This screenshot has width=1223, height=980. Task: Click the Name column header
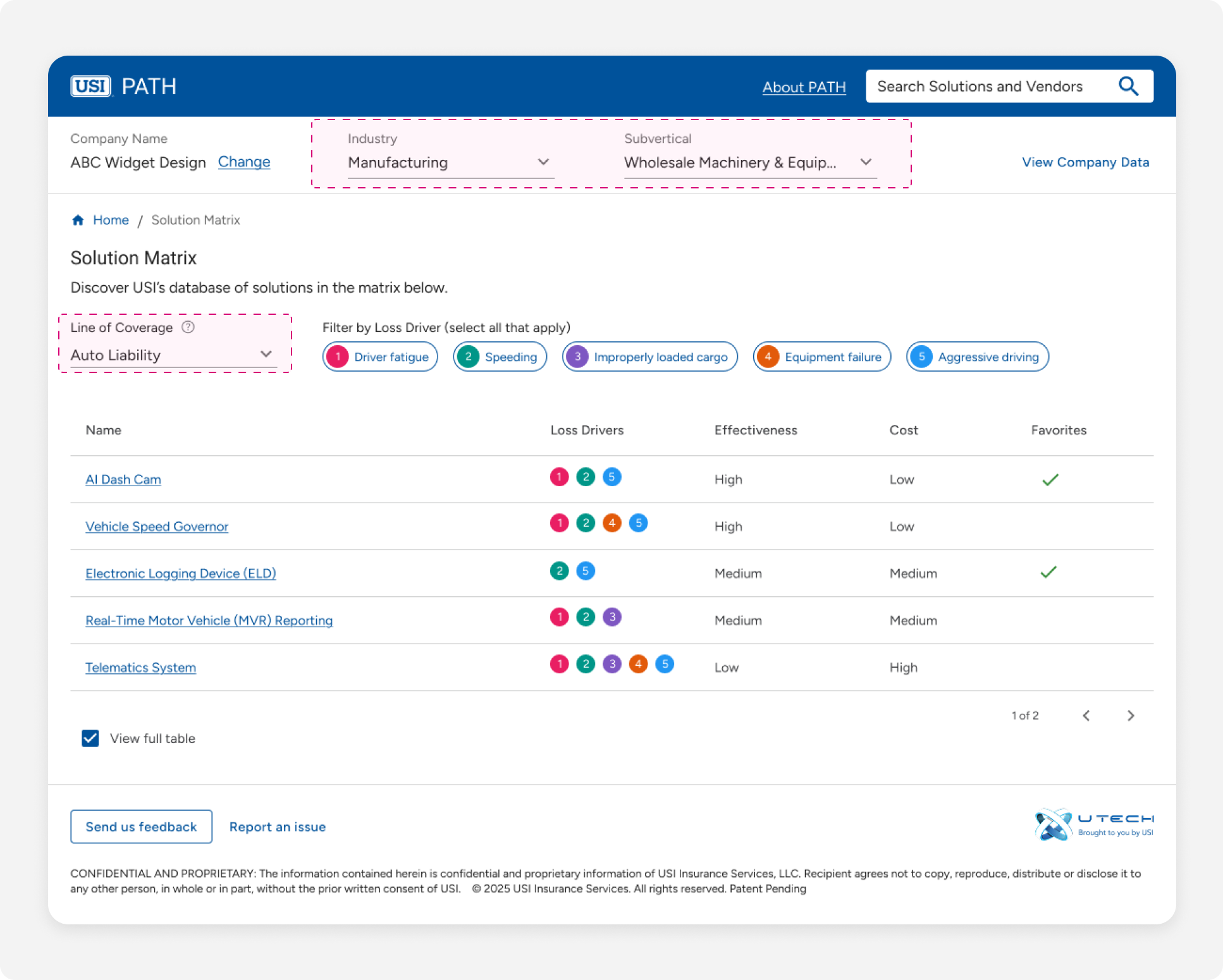104,430
